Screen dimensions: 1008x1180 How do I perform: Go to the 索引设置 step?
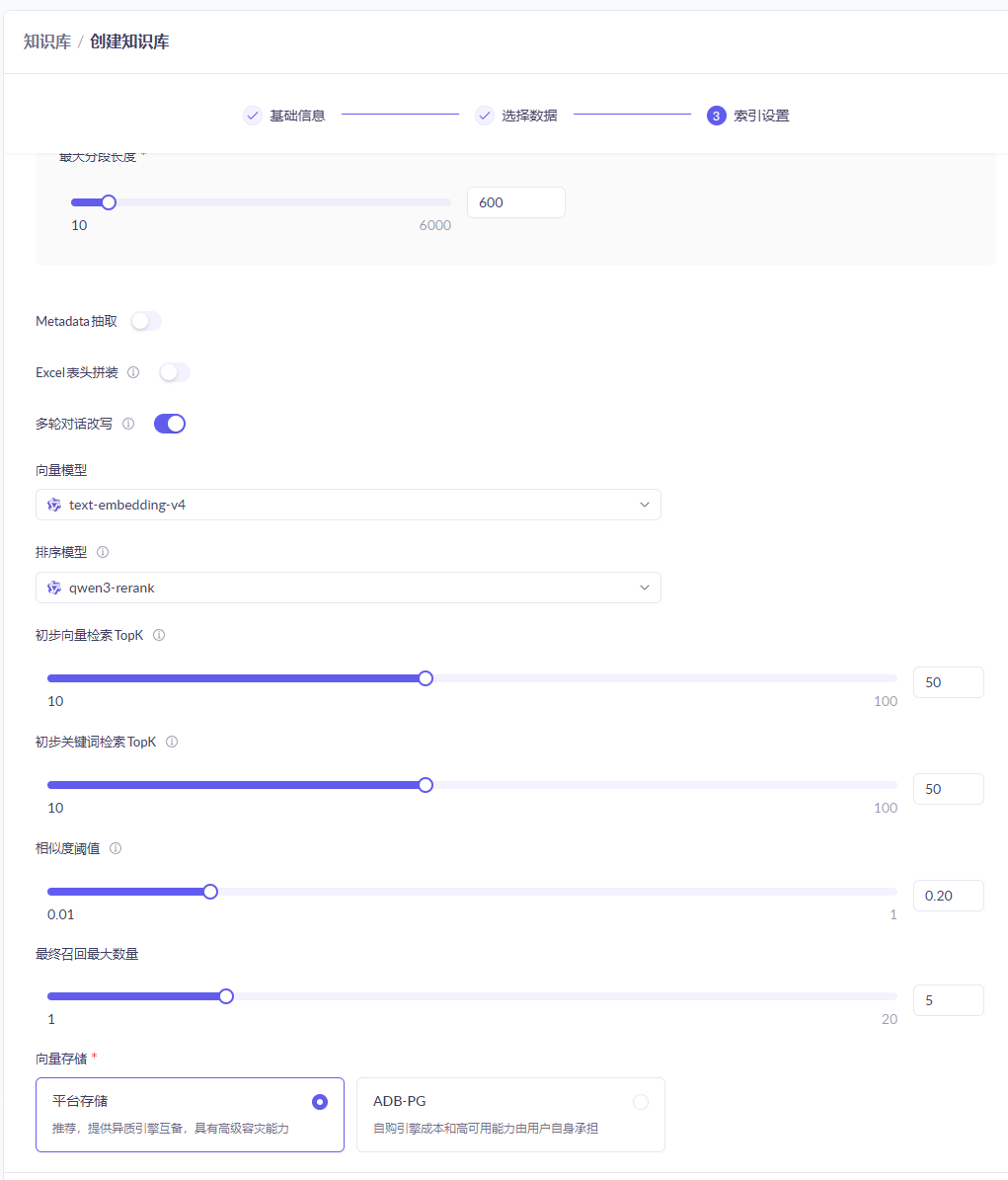pos(748,116)
